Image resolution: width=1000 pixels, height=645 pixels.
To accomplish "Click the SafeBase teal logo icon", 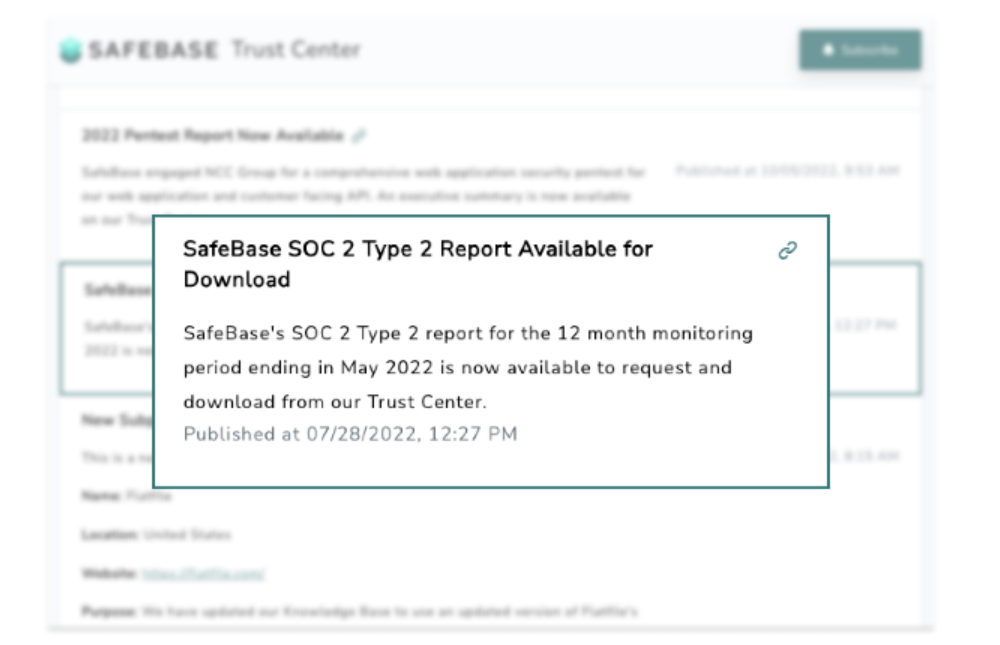I will pyautogui.click(x=70, y=51).
